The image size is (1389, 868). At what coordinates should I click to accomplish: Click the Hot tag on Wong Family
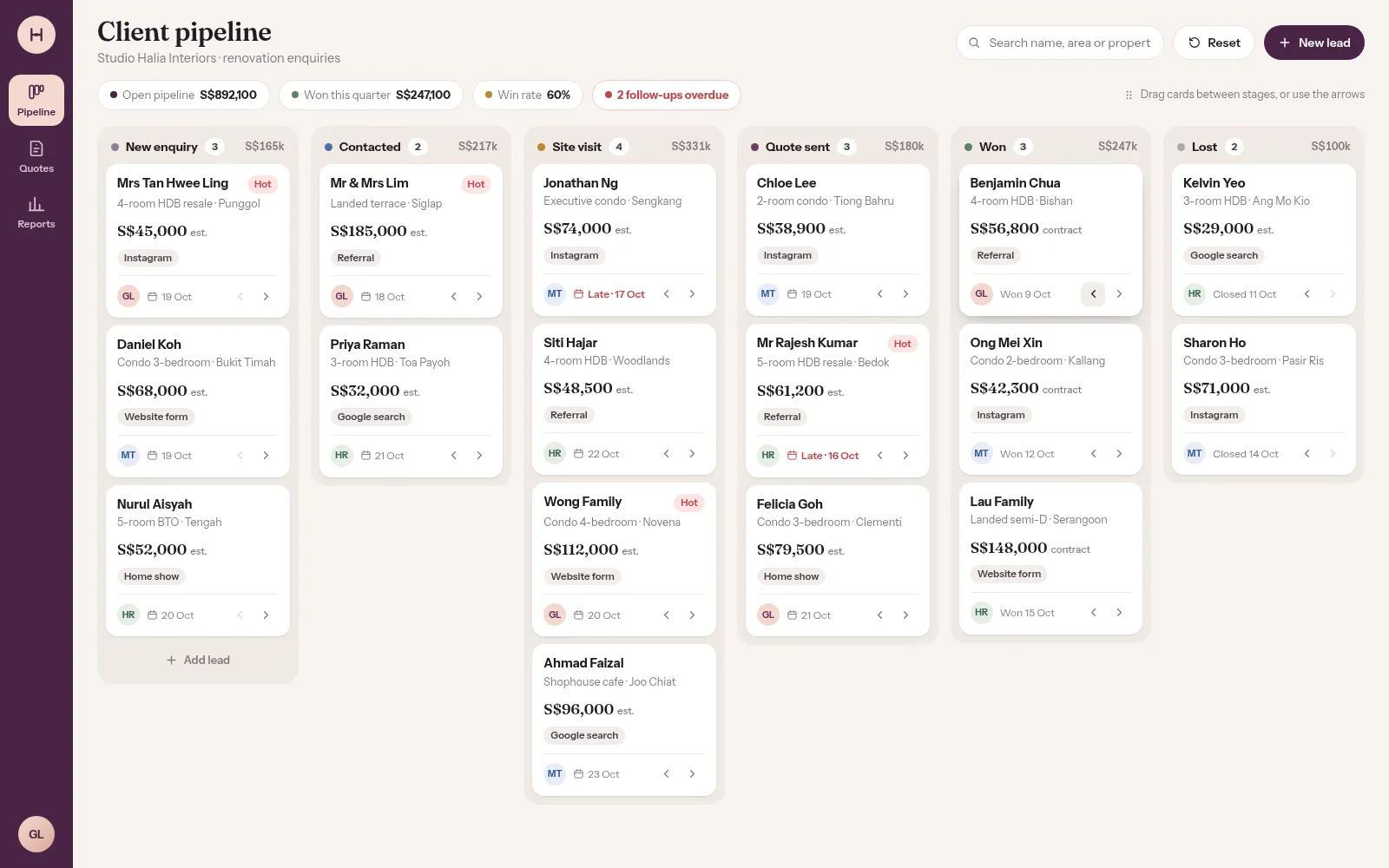tap(689, 503)
